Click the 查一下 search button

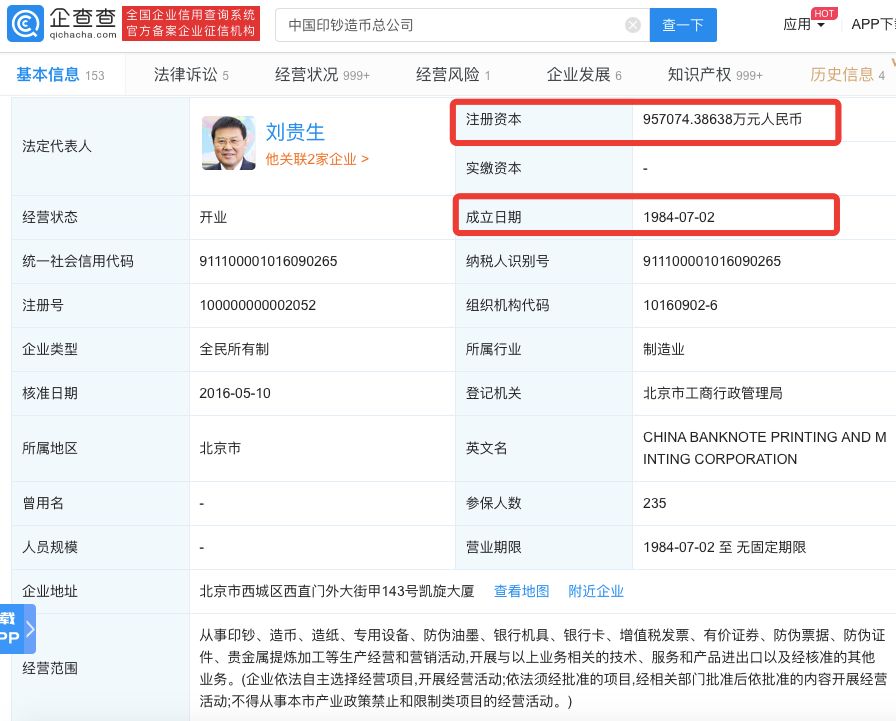tap(684, 24)
